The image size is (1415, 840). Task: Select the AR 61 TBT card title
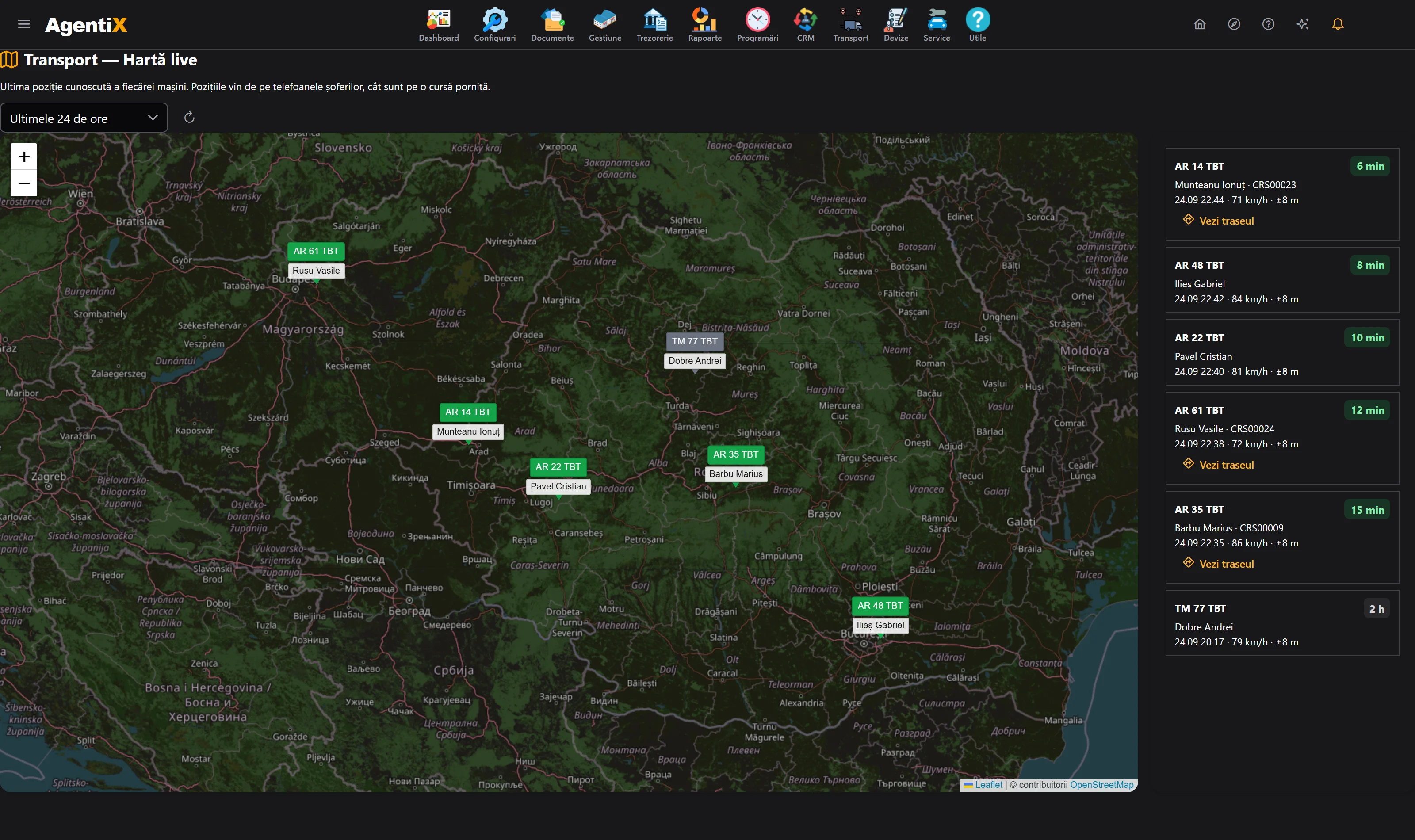1199,410
